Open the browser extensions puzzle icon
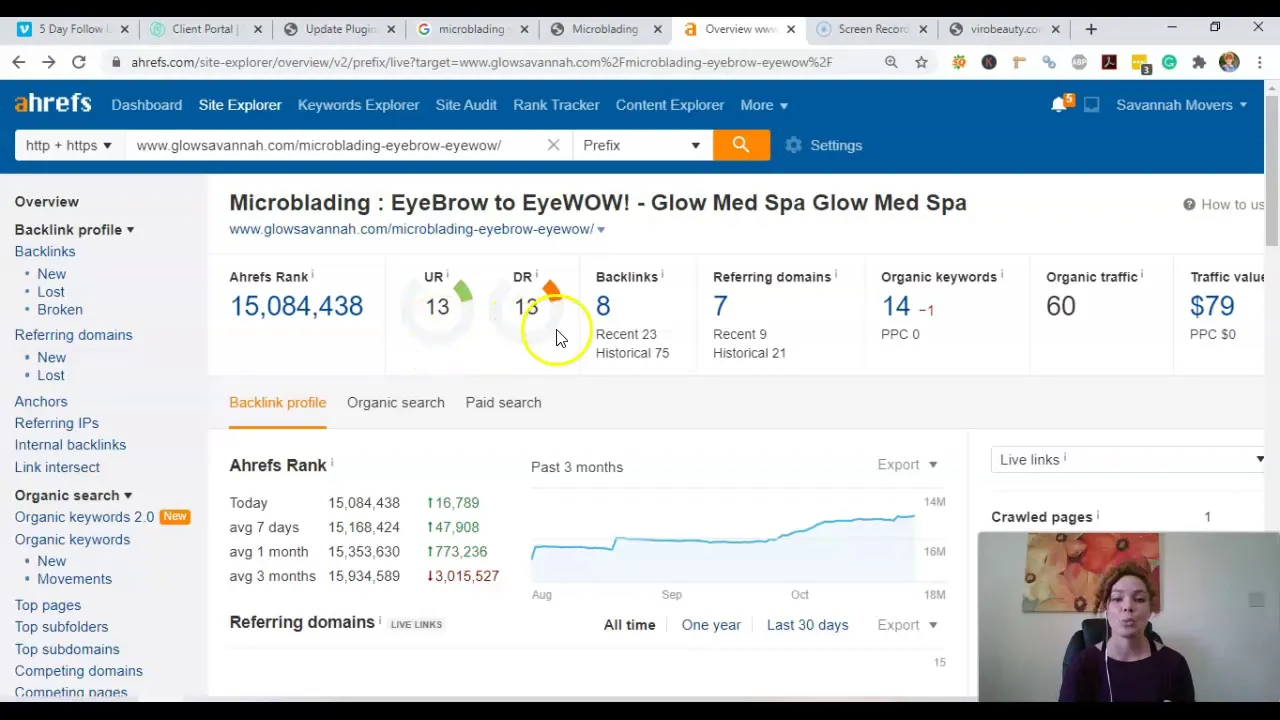The height and width of the screenshot is (720, 1280). (x=1199, y=62)
